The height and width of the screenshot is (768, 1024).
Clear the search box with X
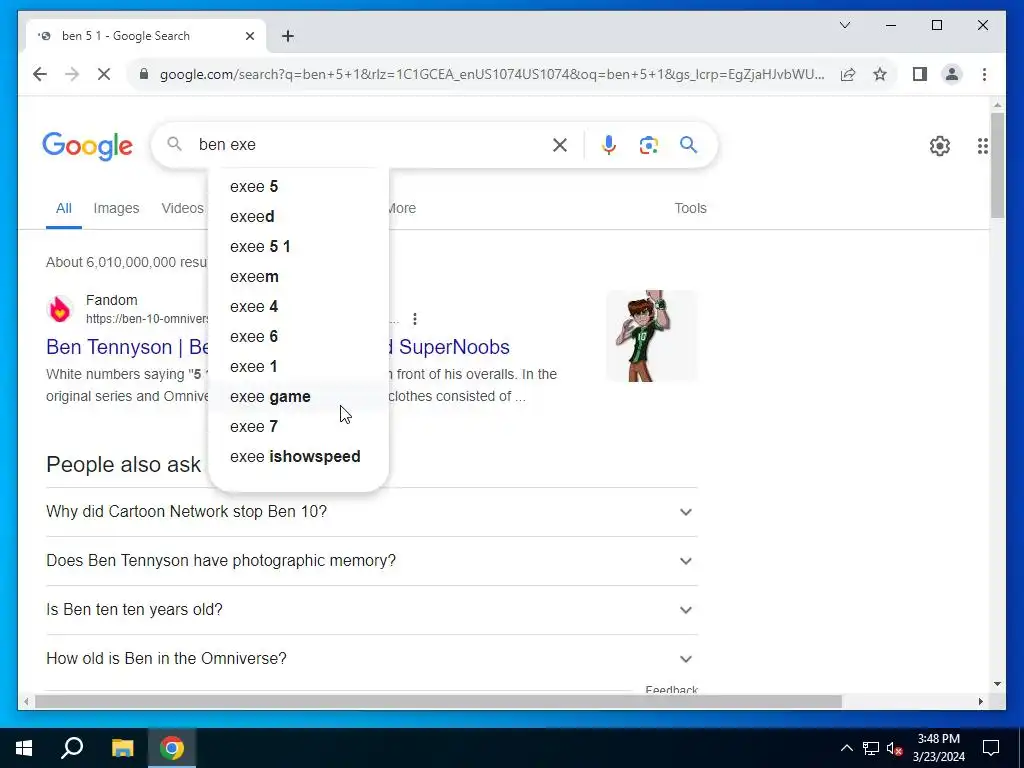click(x=560, y=145)
